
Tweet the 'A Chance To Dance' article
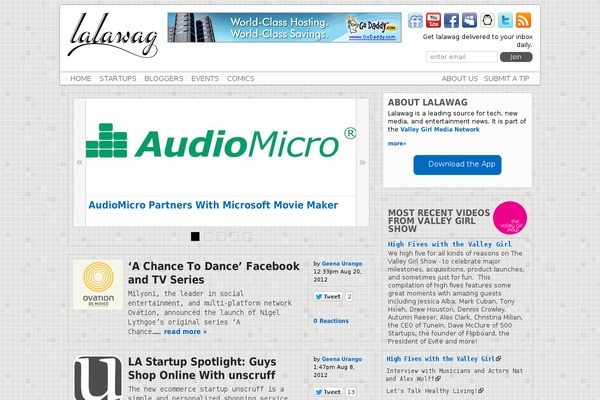(328, 297)
